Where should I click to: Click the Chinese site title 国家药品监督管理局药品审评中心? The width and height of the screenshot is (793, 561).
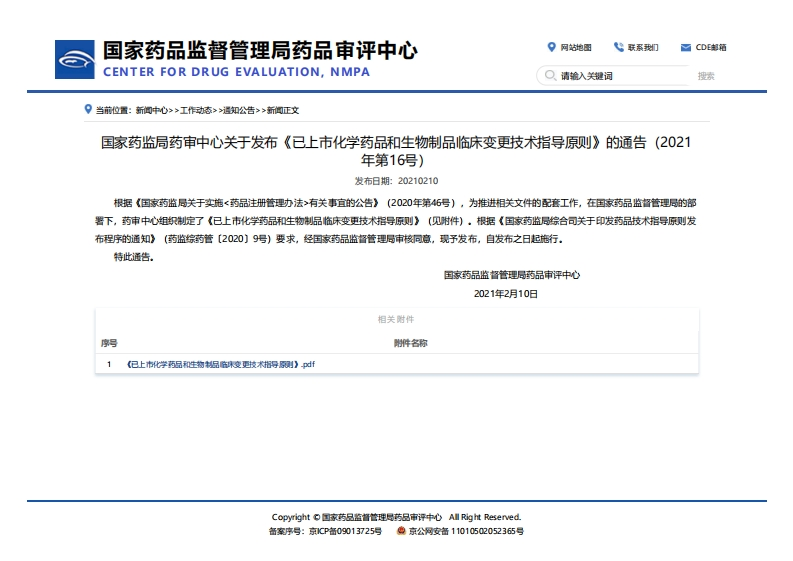(x=260, y=50)
